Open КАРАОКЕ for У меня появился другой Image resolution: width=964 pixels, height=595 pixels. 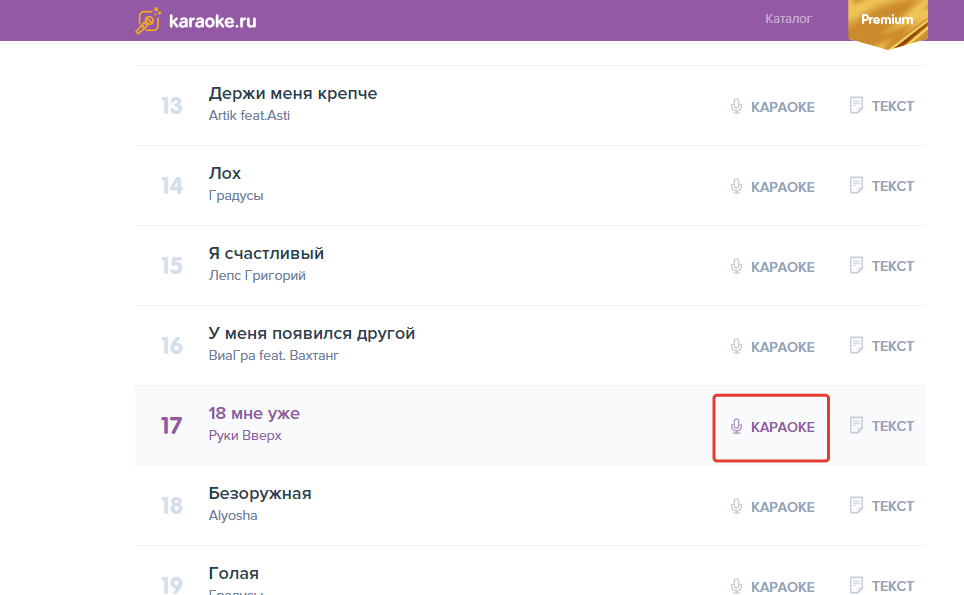coord(783,347)
